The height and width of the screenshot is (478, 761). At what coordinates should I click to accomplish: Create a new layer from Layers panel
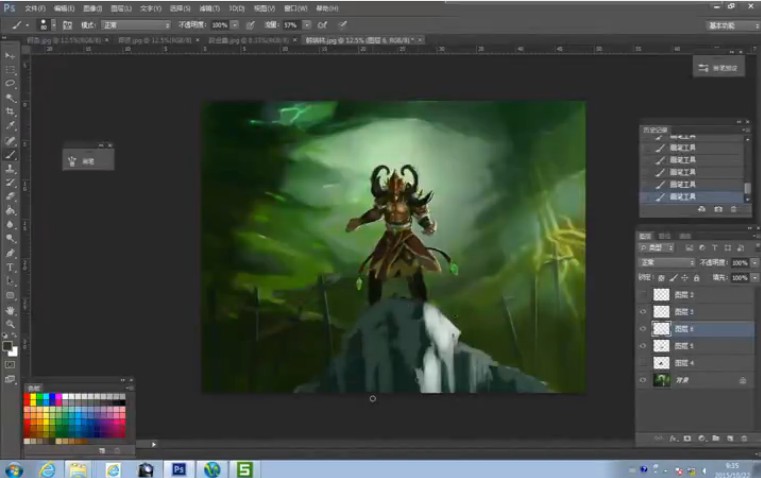(x=730, y=439)
